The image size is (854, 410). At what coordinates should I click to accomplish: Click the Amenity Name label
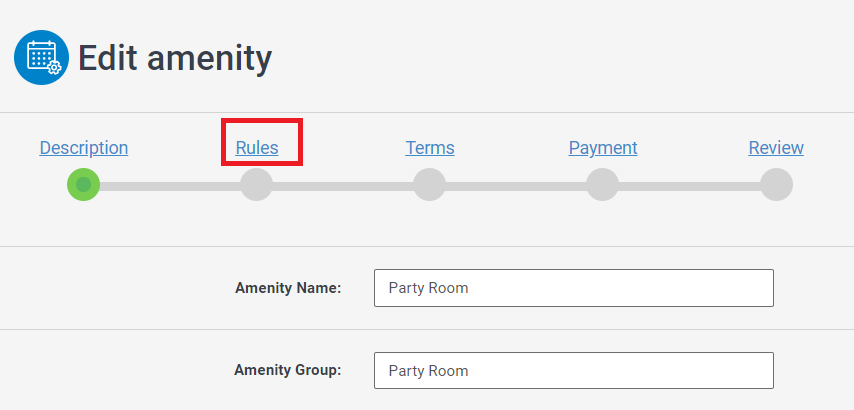click(x=288, y=288)
